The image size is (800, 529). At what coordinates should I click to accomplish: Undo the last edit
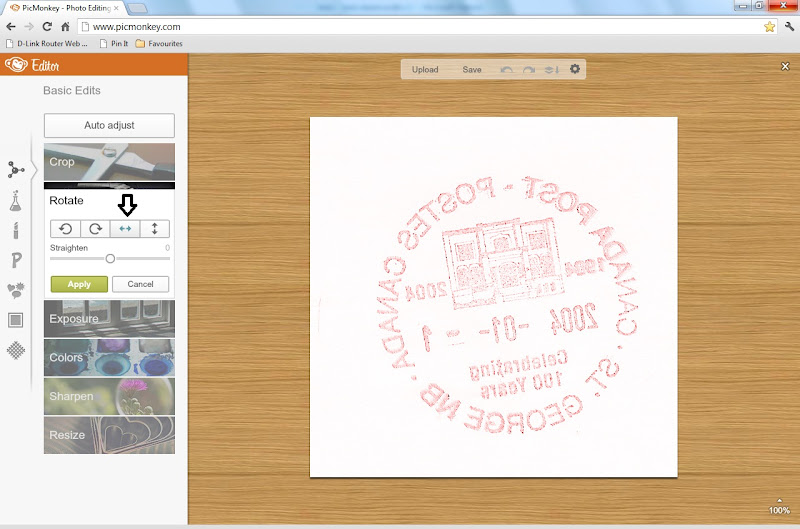click(507, 69)
